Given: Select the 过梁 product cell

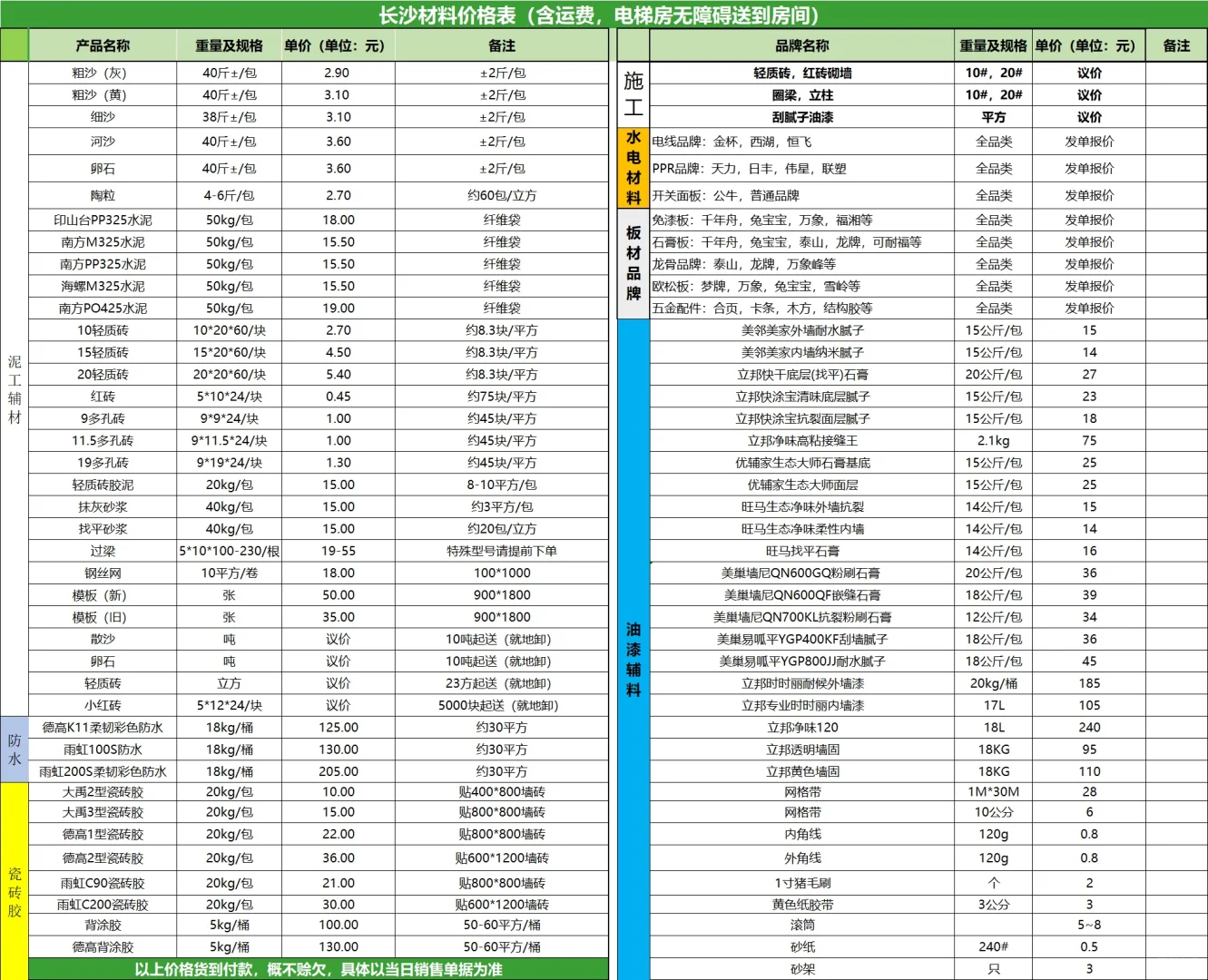Looking at the screenshot, I should coord(103,551).
